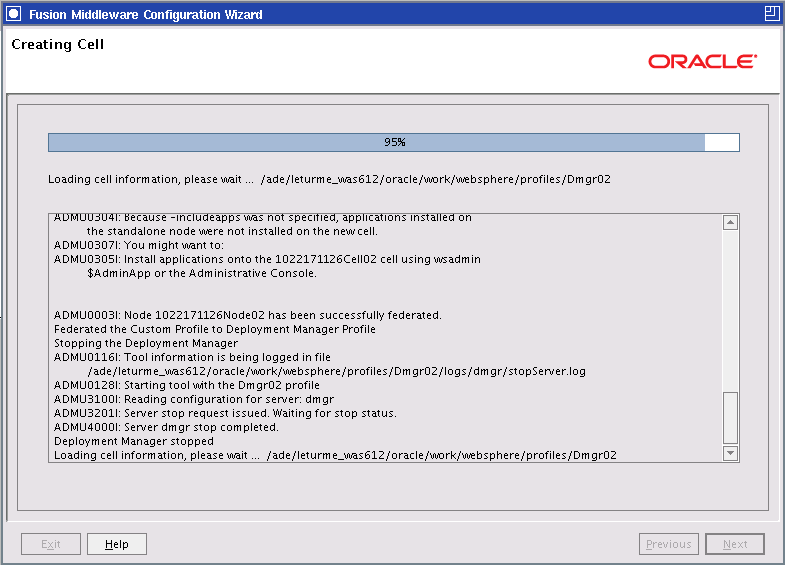Click '$AdminApp or the Administrative Console.' line
The width and height of the screenshot is (785, 565).
202,273
